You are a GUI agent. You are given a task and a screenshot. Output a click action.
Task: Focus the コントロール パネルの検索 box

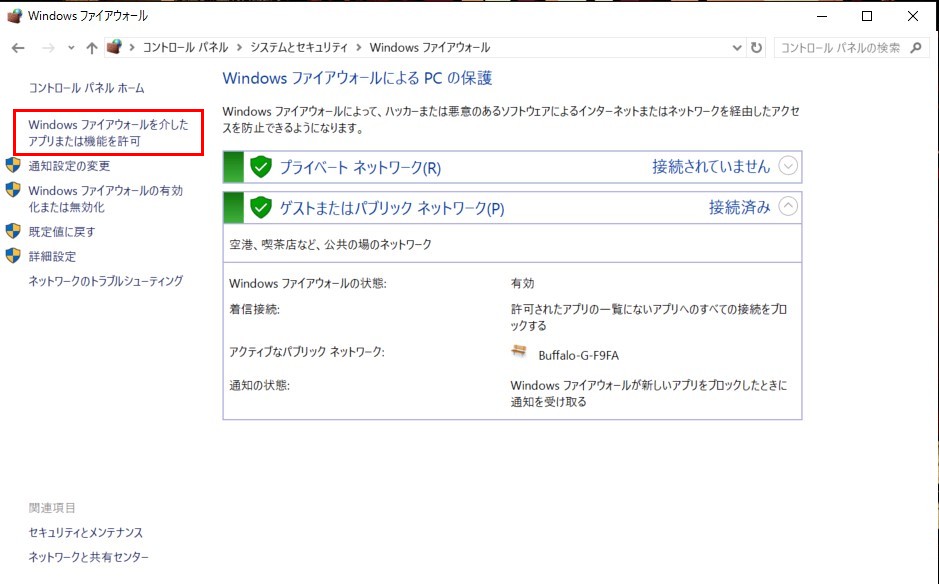(851, 48)
